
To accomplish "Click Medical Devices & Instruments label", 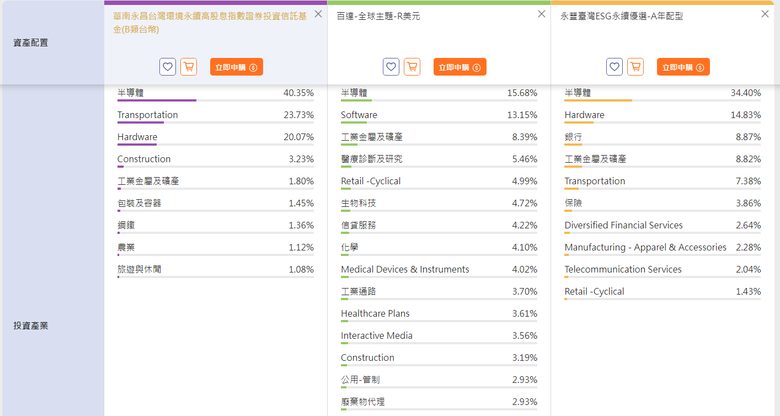I will (405, 269).
